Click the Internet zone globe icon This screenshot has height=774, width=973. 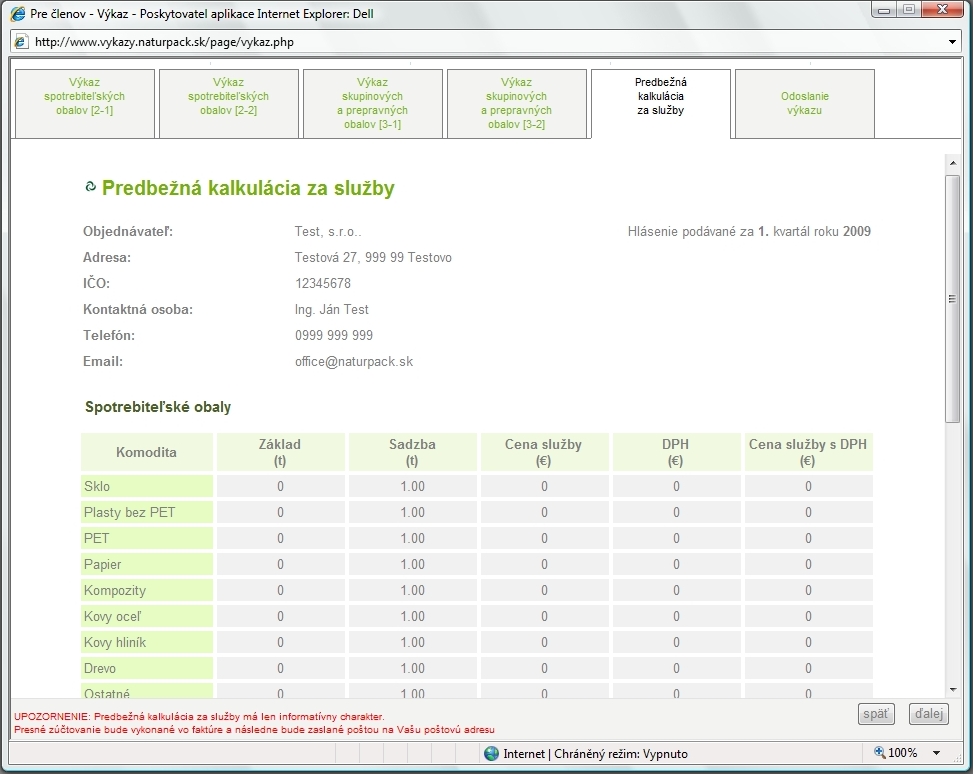(491, 753)
